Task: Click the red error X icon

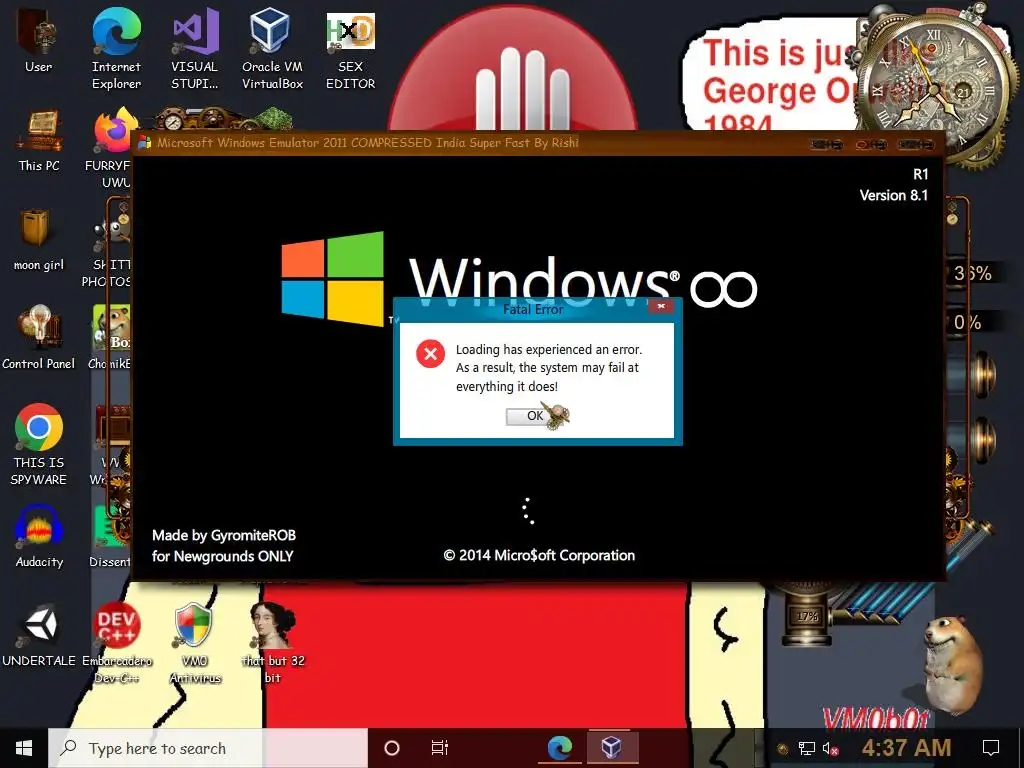Action: coord(430,354)
